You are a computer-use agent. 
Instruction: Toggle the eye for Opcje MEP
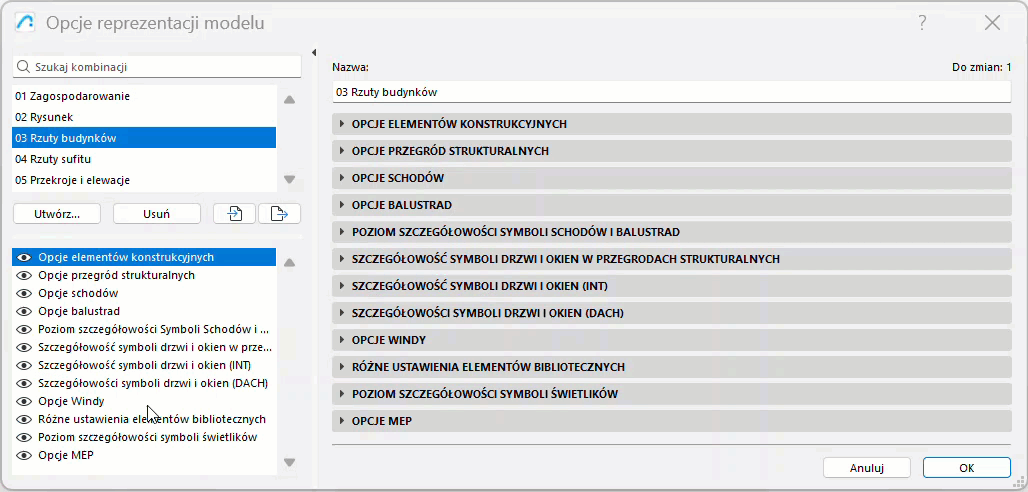click(24, 455)
